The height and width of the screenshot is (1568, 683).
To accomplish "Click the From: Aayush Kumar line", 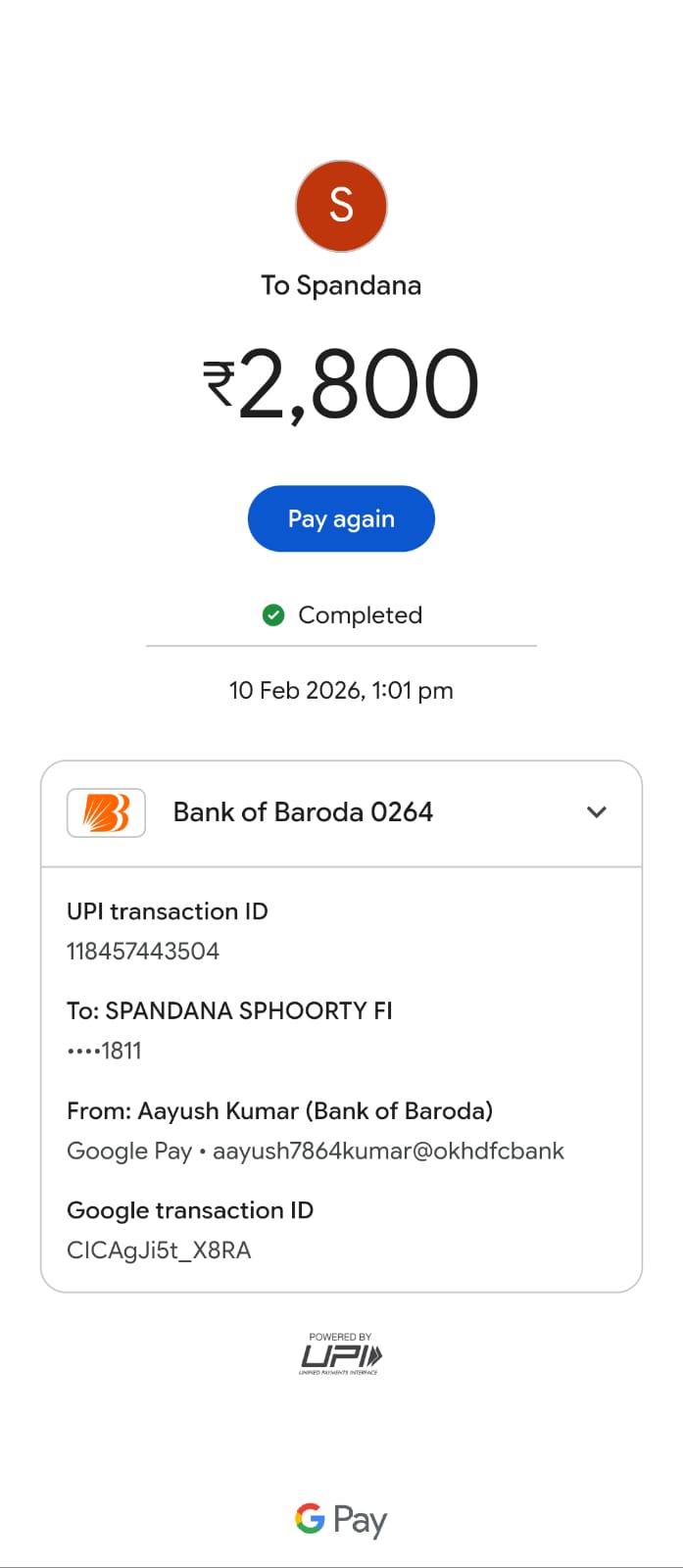I will coord(279,1111).
